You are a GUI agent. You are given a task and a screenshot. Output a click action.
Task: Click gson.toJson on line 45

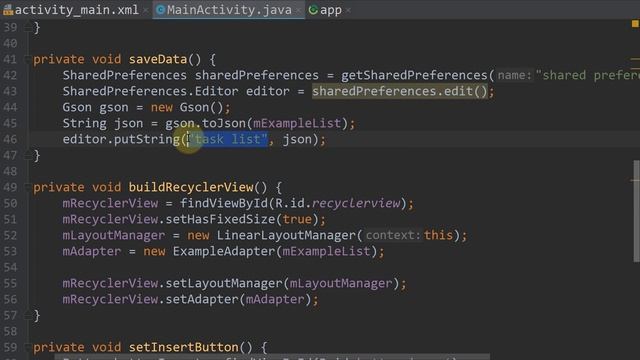pos(205,123)
